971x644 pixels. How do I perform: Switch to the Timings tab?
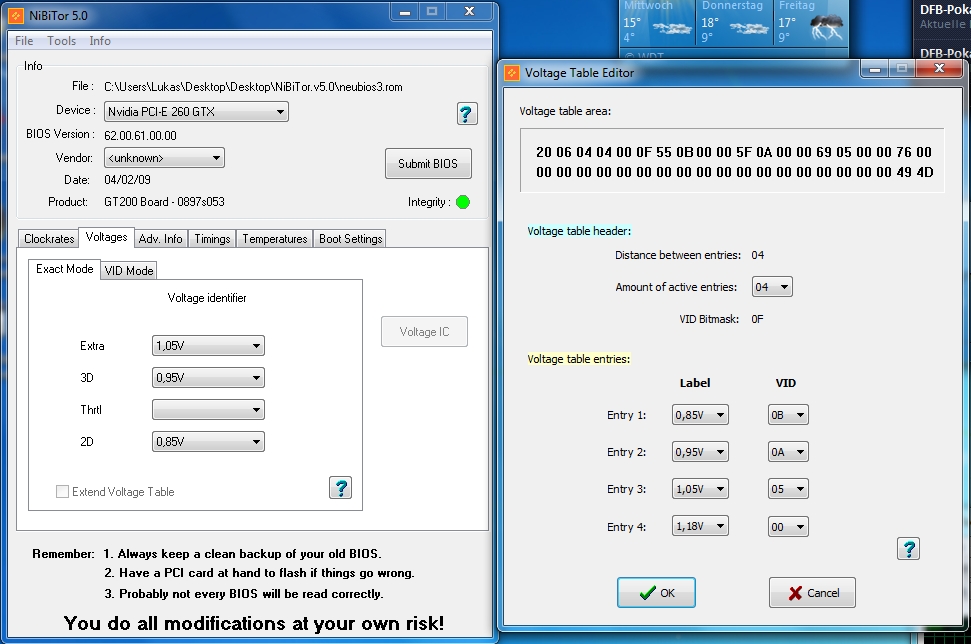[212, 238]
